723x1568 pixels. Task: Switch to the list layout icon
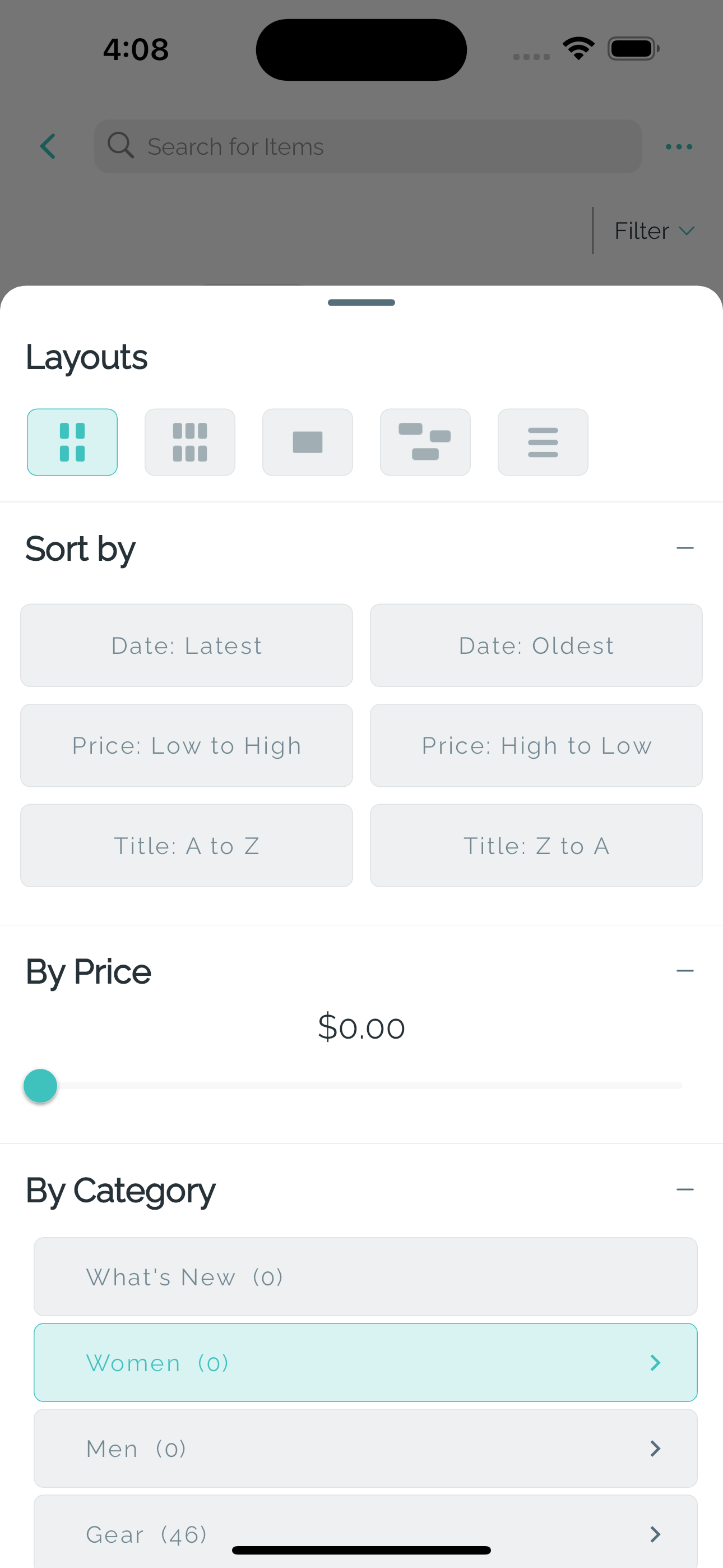pos(543,442)
